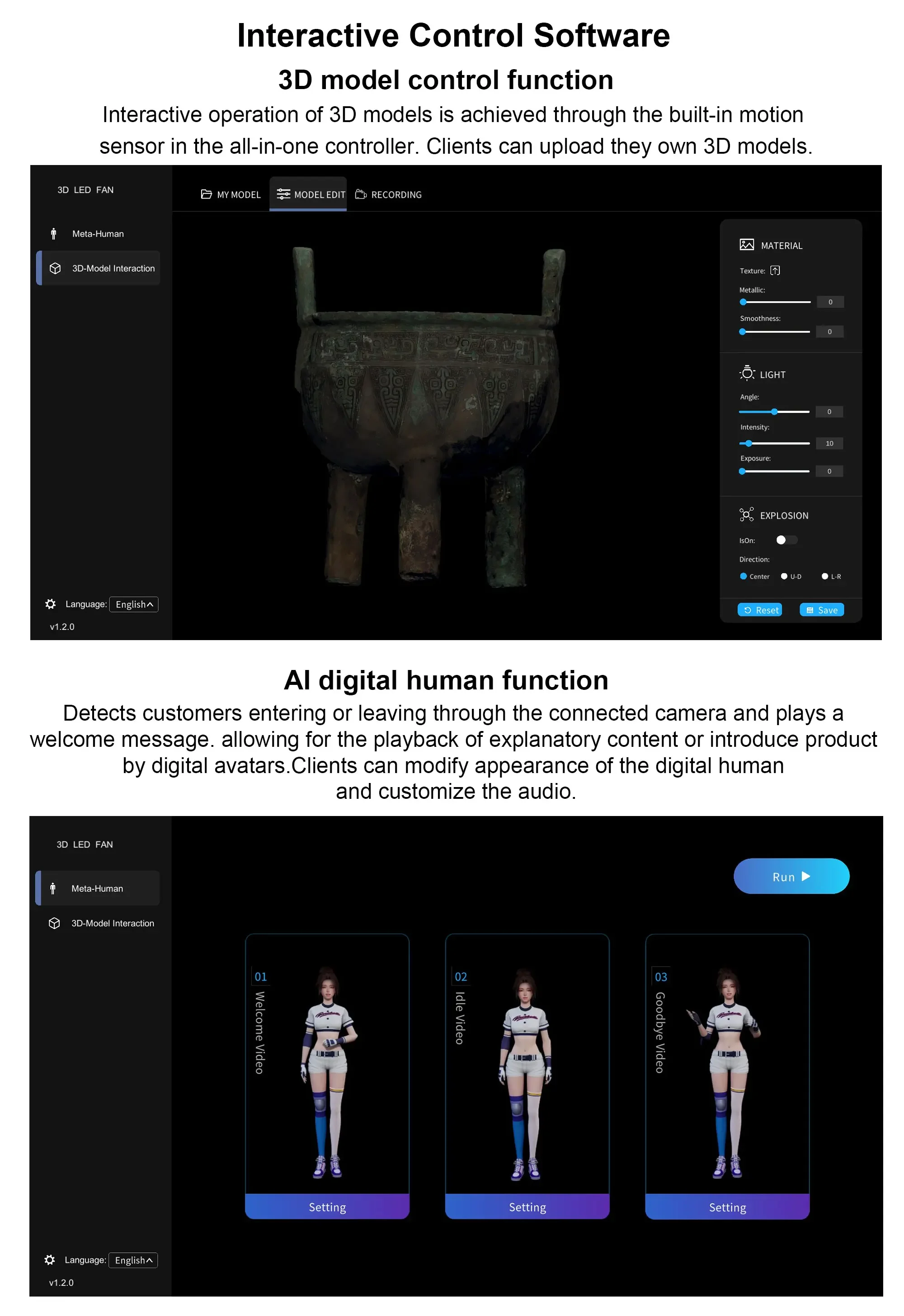The height and width of the screenshot is (1316, 904).
Task: Adjust the Smoothness slider
Action: (774, 331)
